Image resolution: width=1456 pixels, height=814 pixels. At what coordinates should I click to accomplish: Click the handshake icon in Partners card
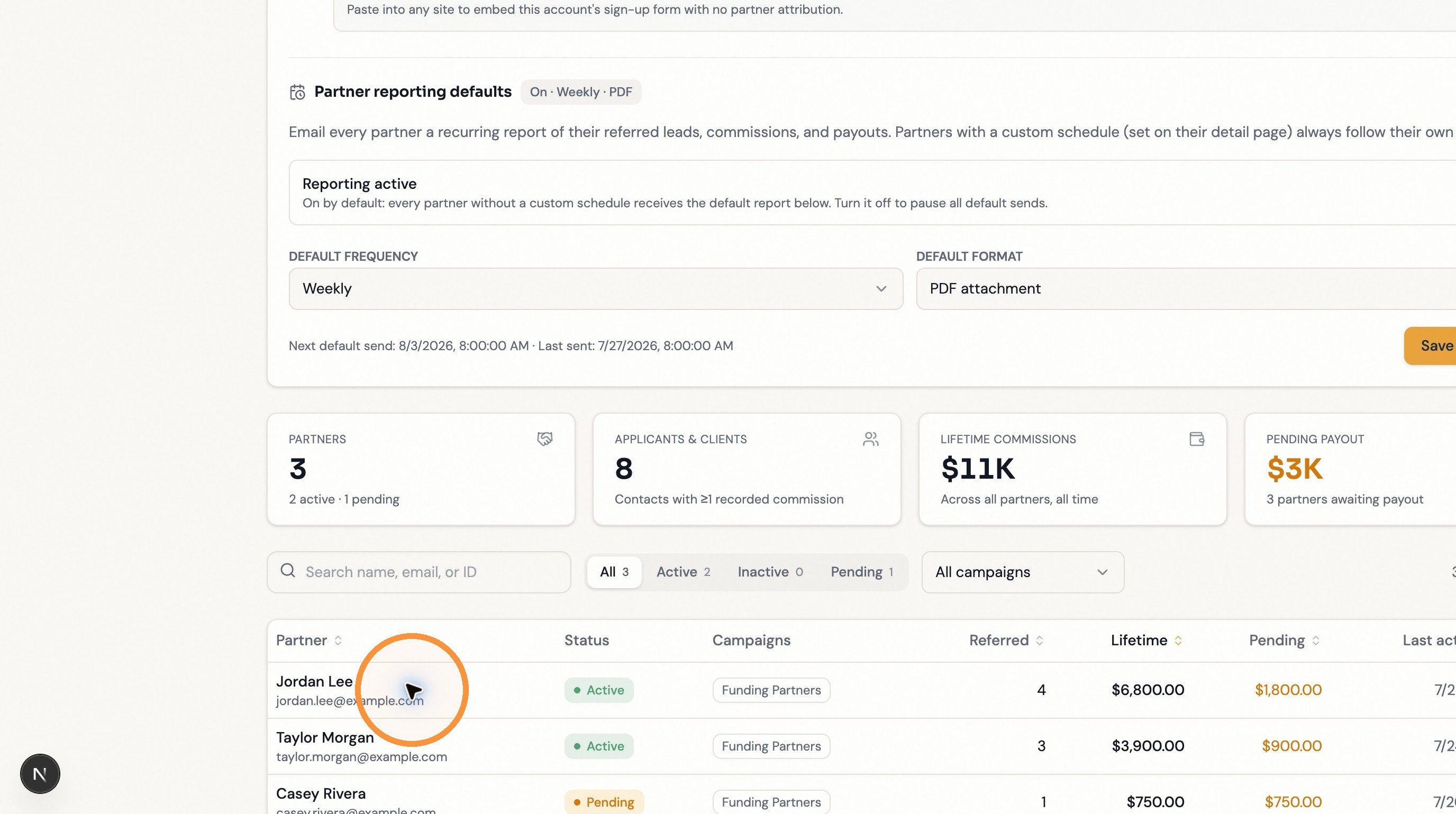pos(545,439)
